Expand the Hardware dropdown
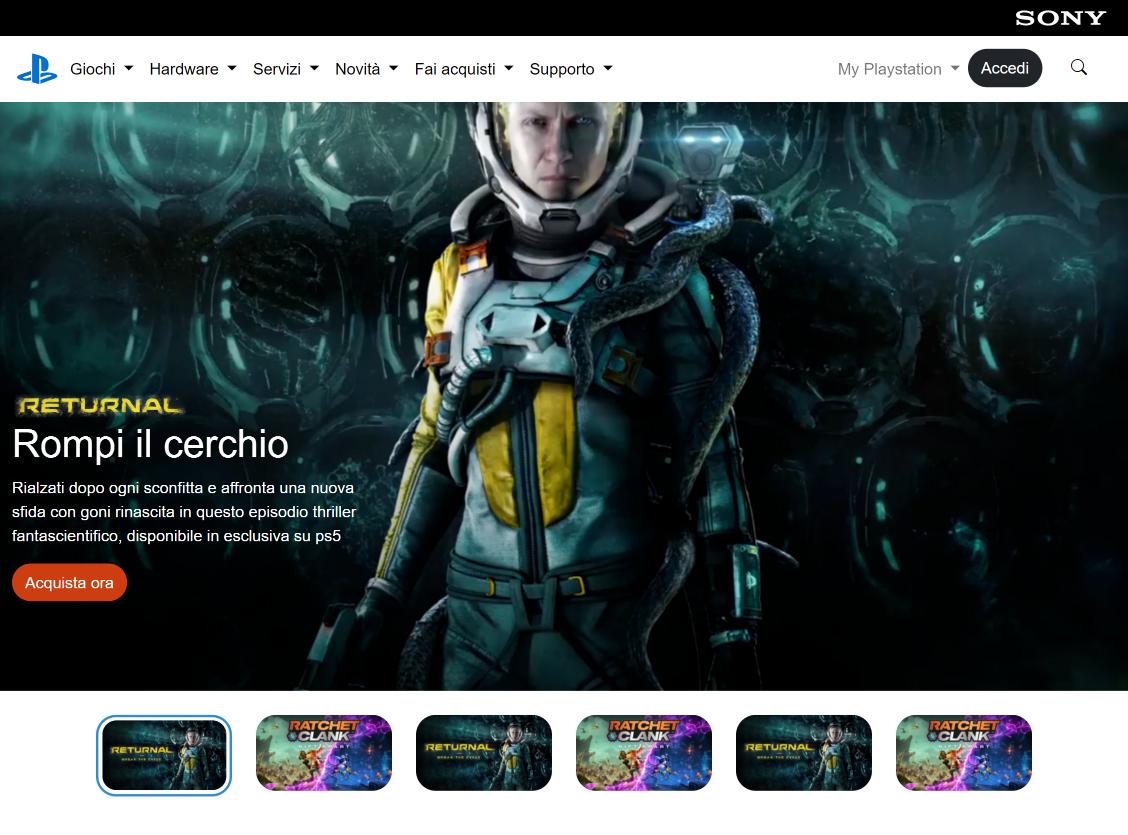Image resolution: width=1128 pixels, height=835 pixels. 192,69
